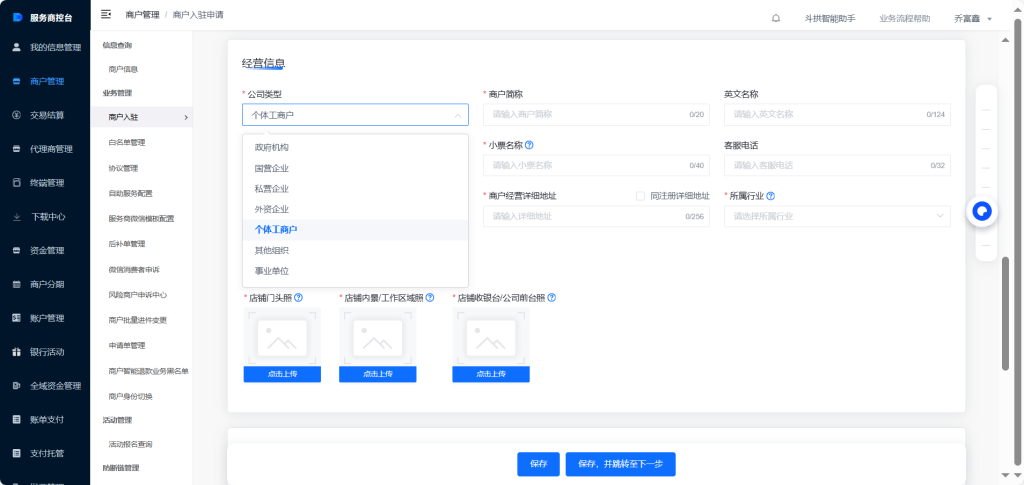Check the 同注册详细地址 checkbox
Viewport: 1024px width, 485px height.
[641, 196]
